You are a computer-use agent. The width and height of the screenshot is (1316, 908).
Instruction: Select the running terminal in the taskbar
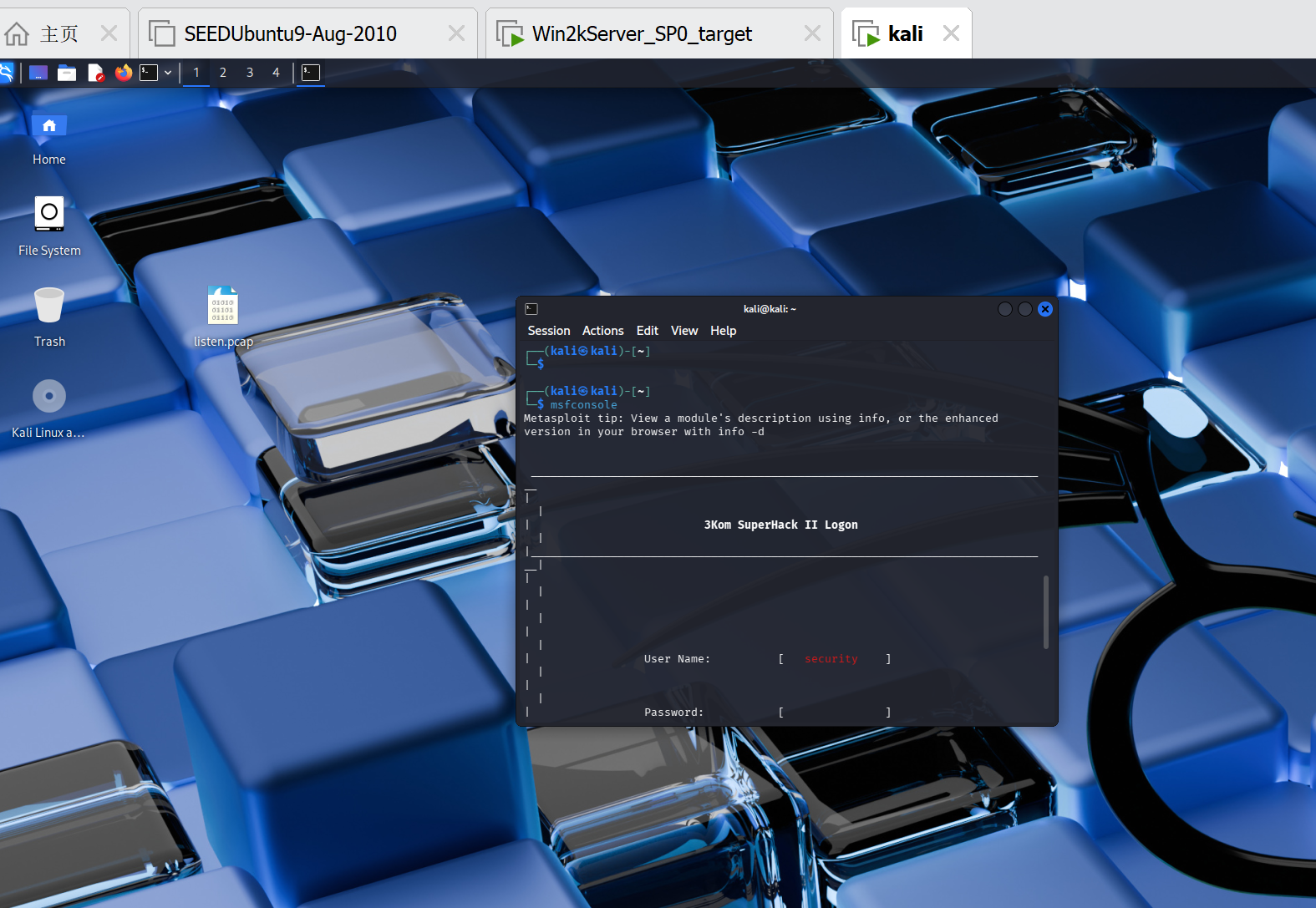(311, 73)
